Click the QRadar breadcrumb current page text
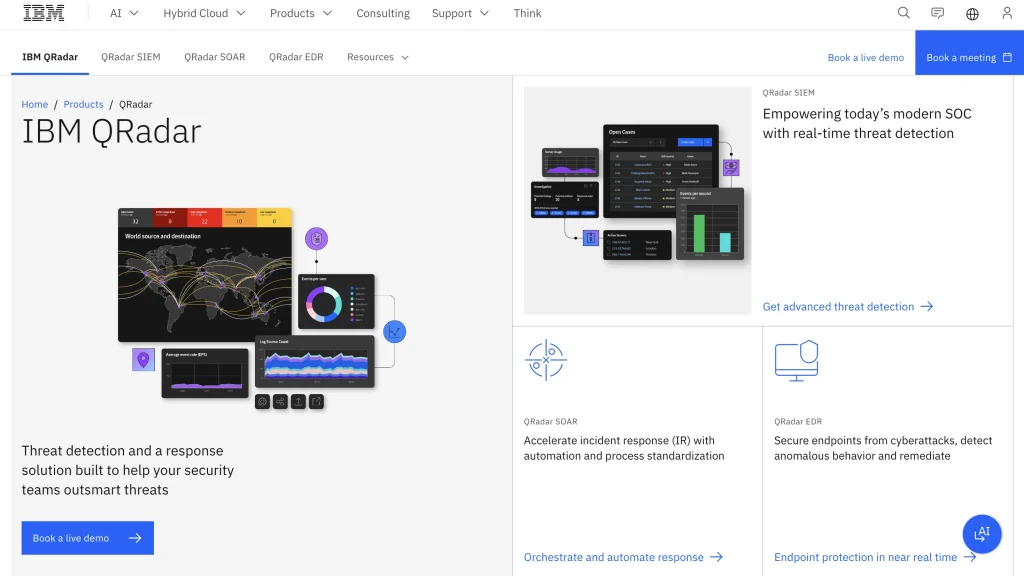Image resolution: width=1024 pixels, height=576 pixels. click(135, 104)
